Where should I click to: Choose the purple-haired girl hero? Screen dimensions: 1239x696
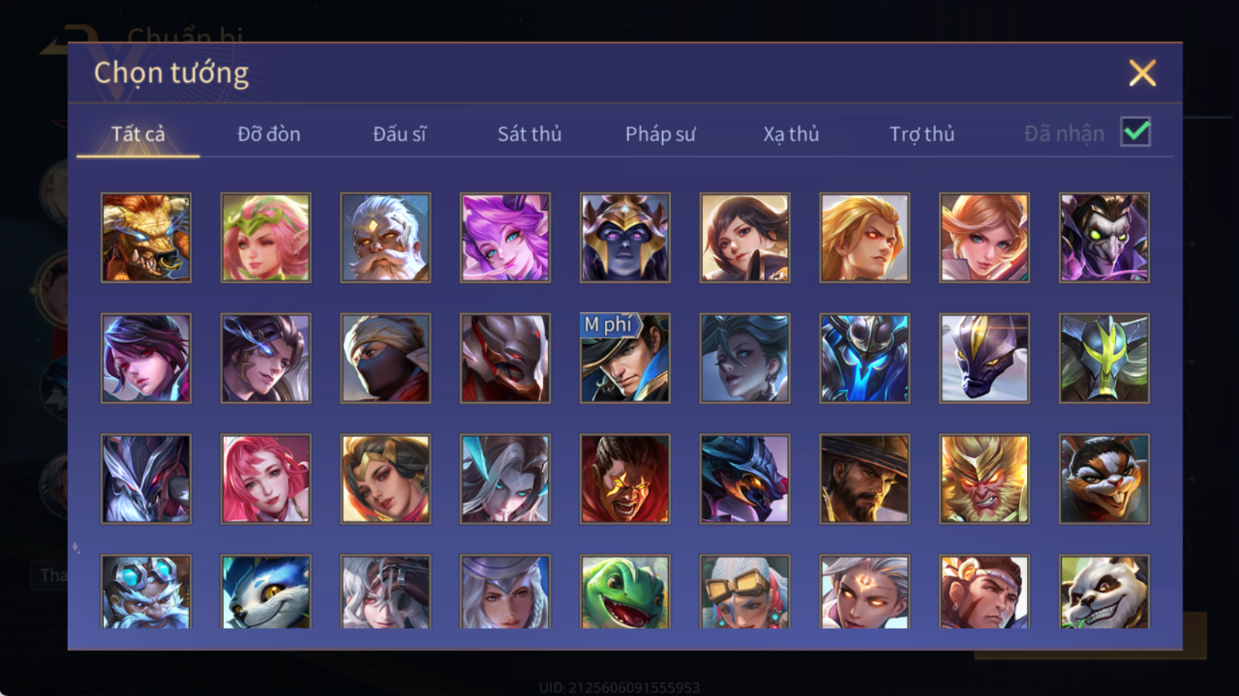506,238
